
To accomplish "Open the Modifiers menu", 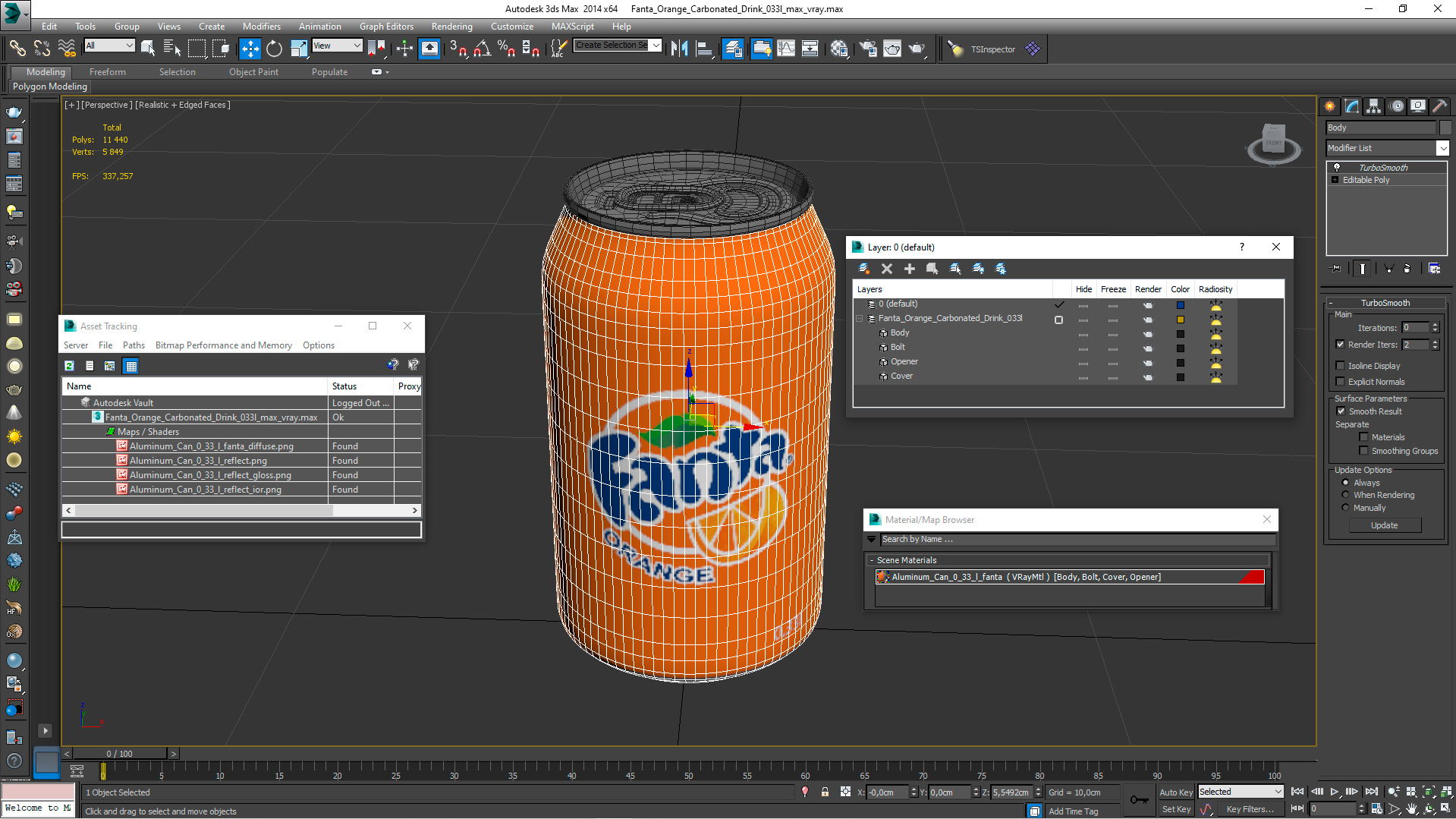I will pos(261,27).
